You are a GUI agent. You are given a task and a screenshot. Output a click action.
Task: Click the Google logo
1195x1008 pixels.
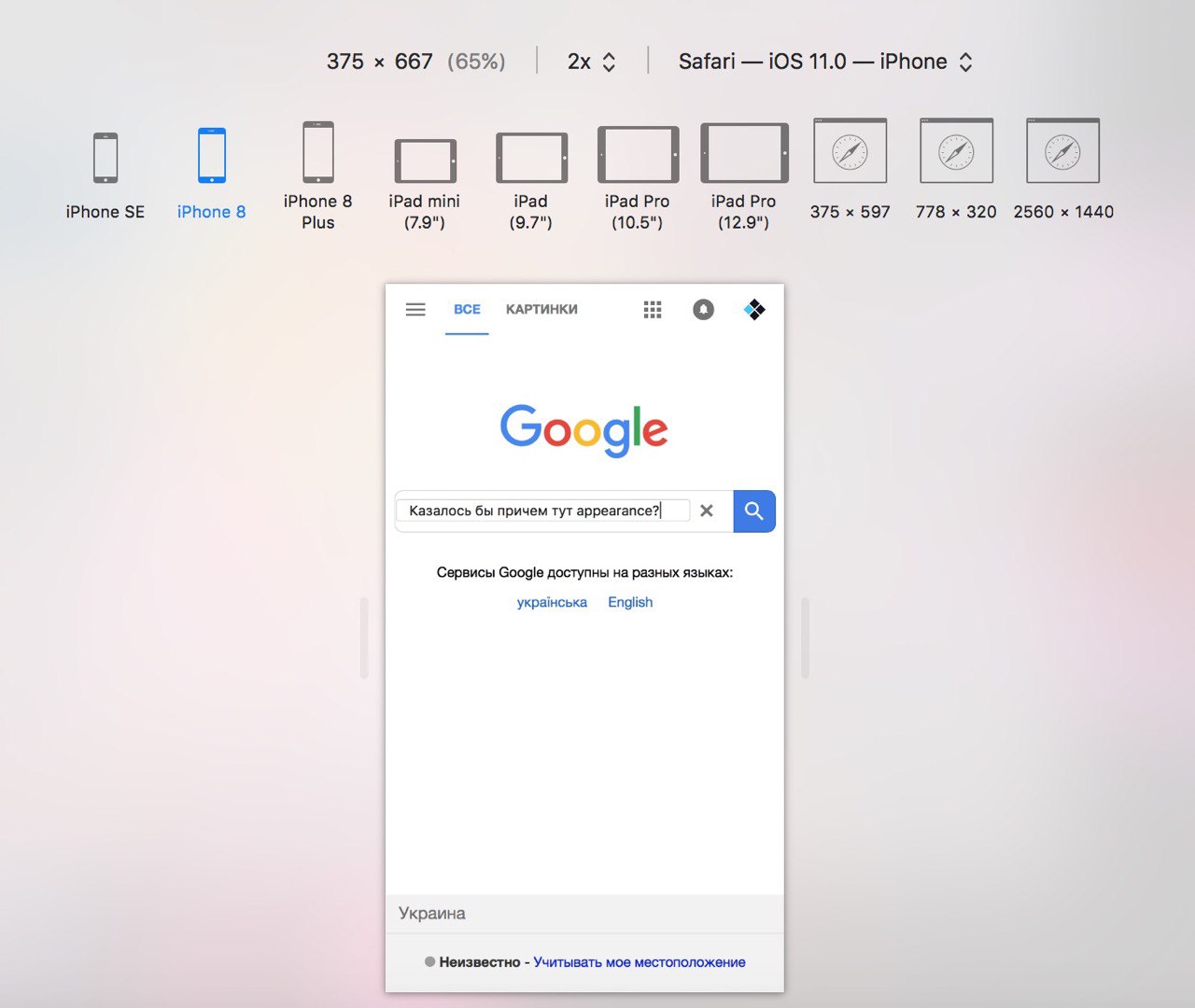(584, 430)
